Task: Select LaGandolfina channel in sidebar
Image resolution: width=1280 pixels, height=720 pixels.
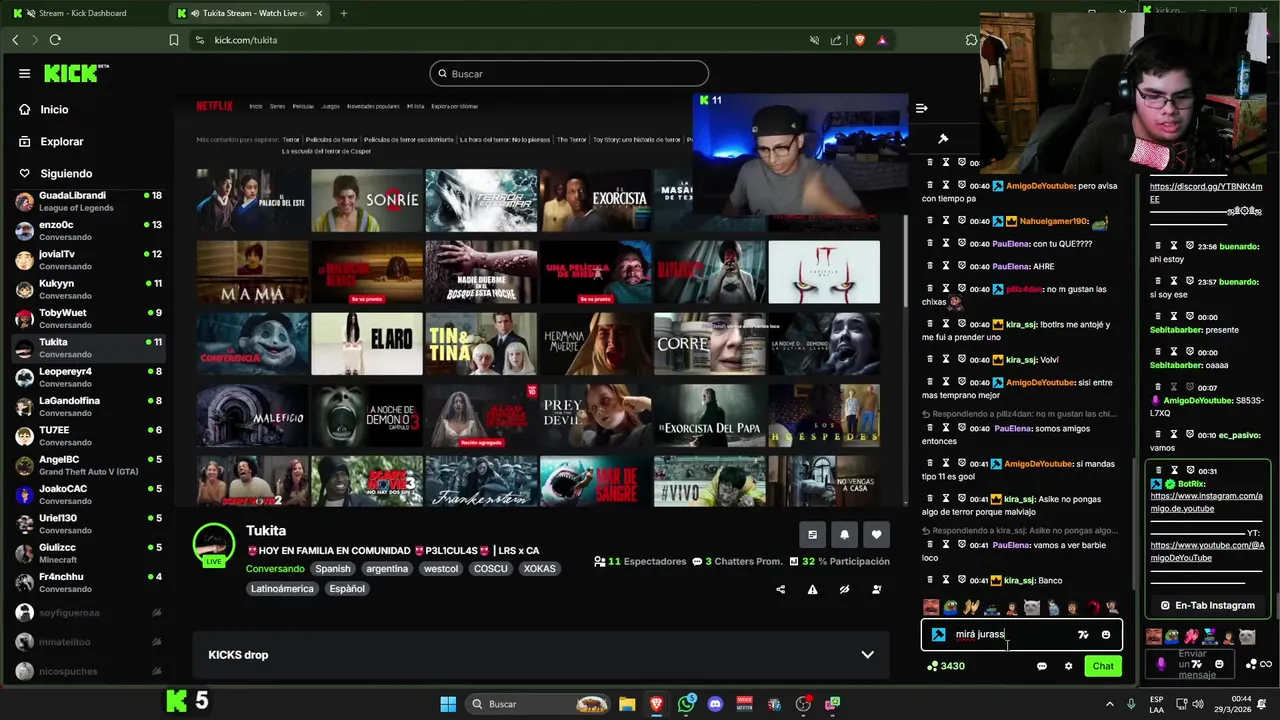Action: (87, 406)
